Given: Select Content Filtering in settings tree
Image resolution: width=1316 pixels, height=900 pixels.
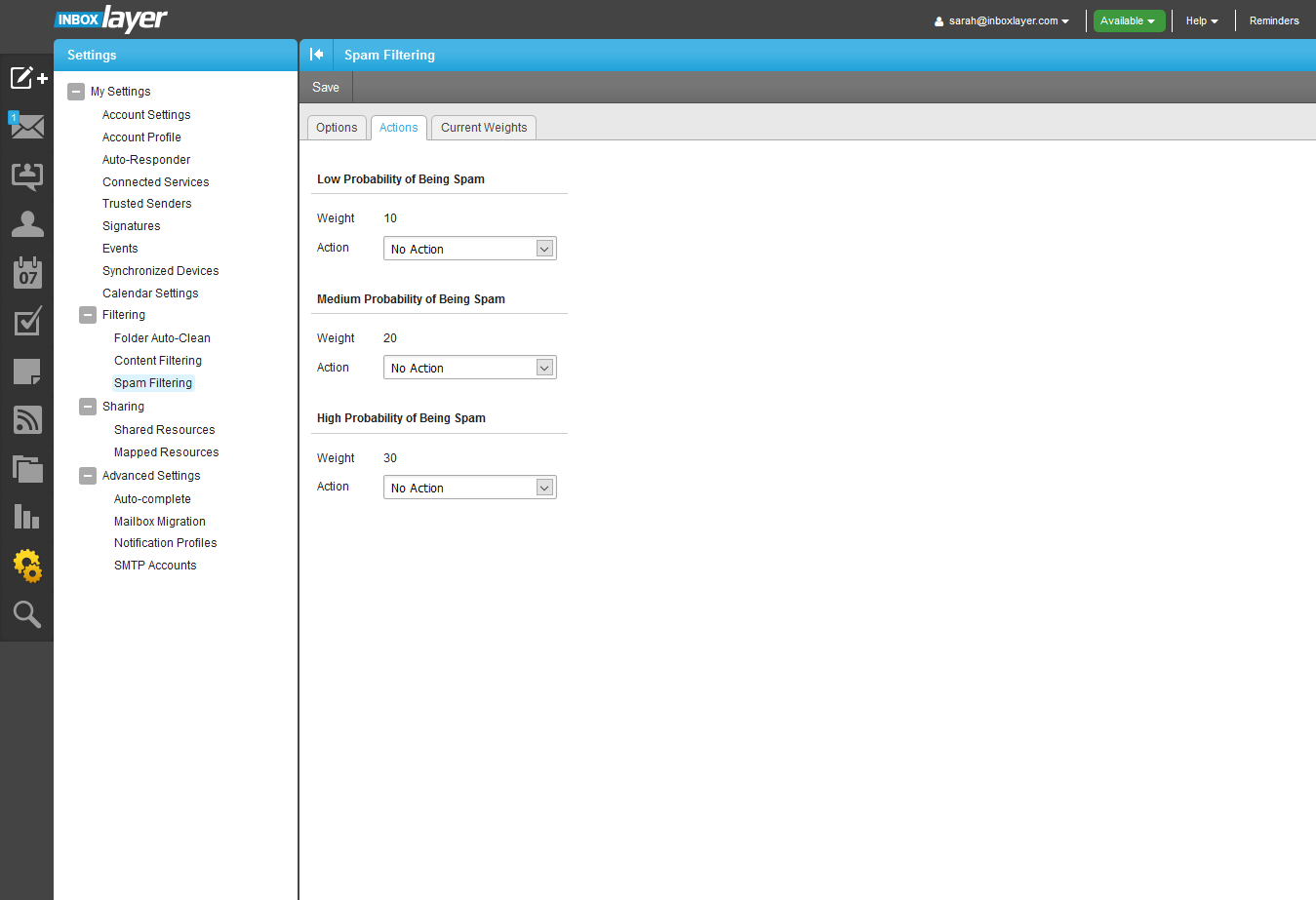Looking at the screenshot, I should (158, 361).
